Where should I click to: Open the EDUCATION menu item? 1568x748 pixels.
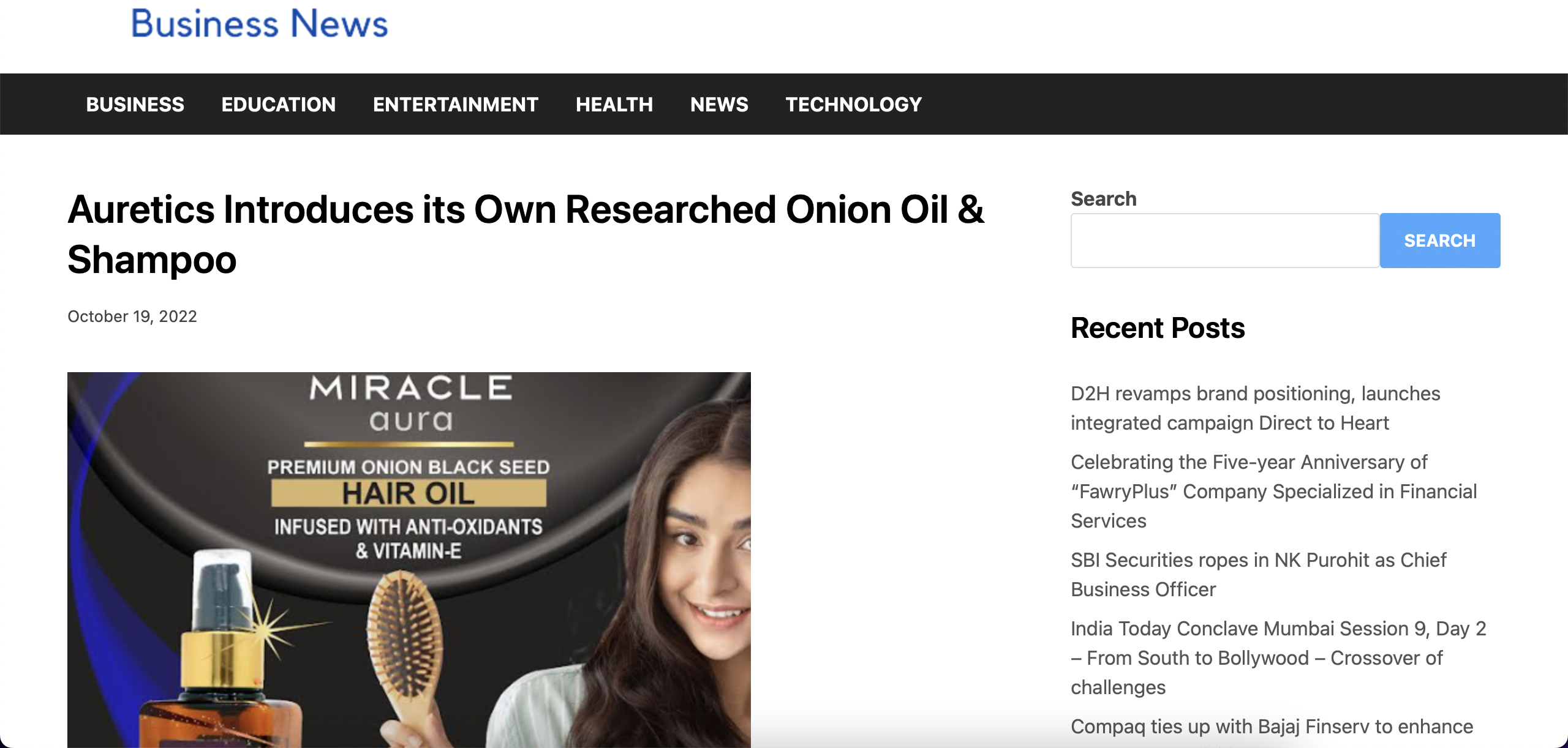(x=279, y=105)
